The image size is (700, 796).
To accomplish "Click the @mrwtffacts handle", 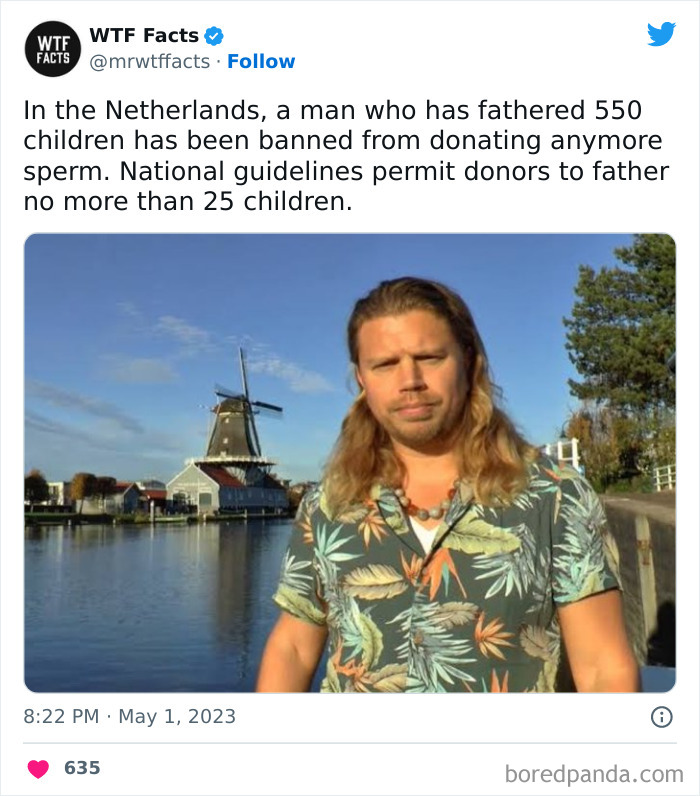I will point(150,61).
